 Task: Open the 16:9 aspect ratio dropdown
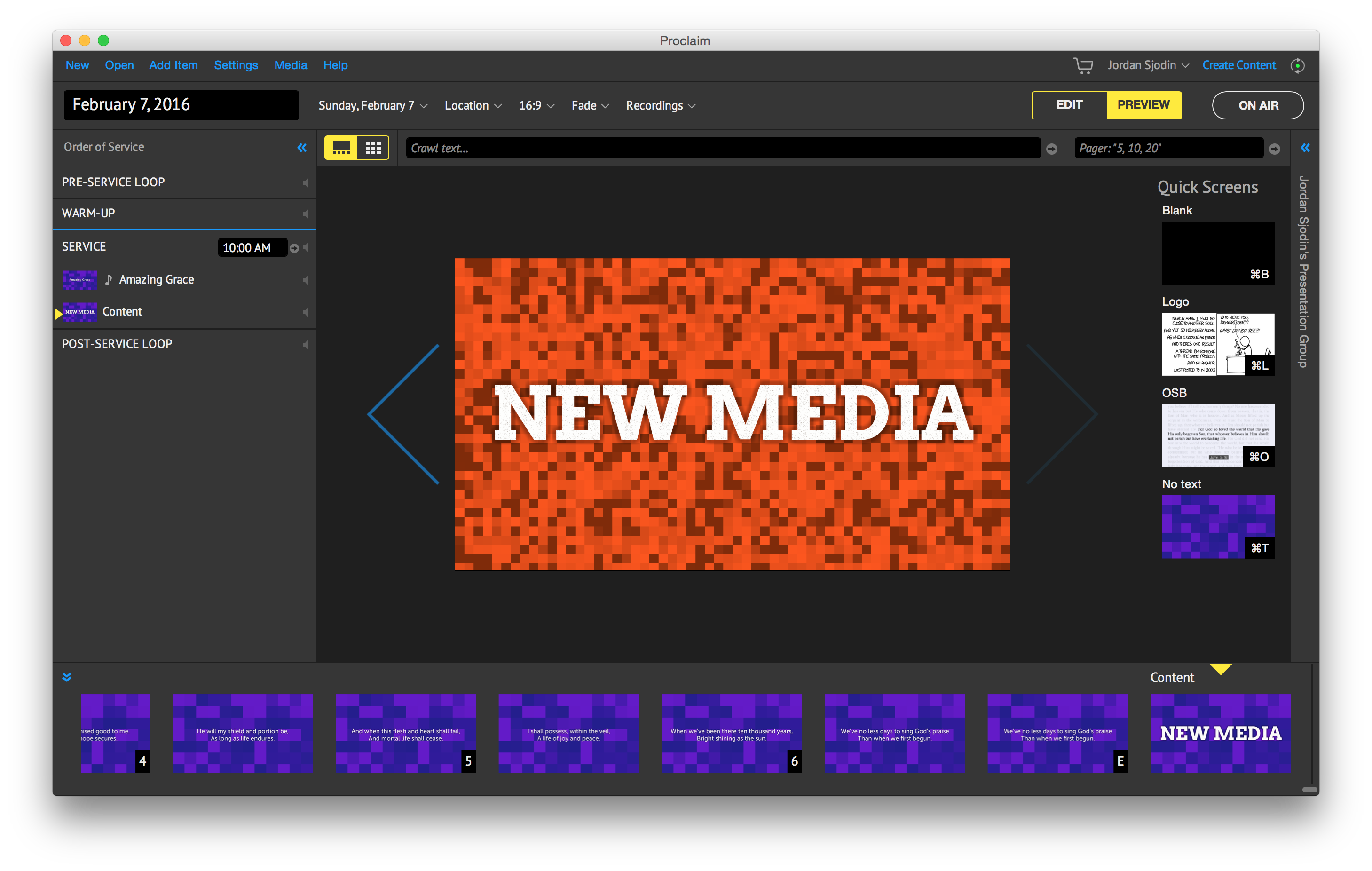pyautogui.click(x=536, y=106)
